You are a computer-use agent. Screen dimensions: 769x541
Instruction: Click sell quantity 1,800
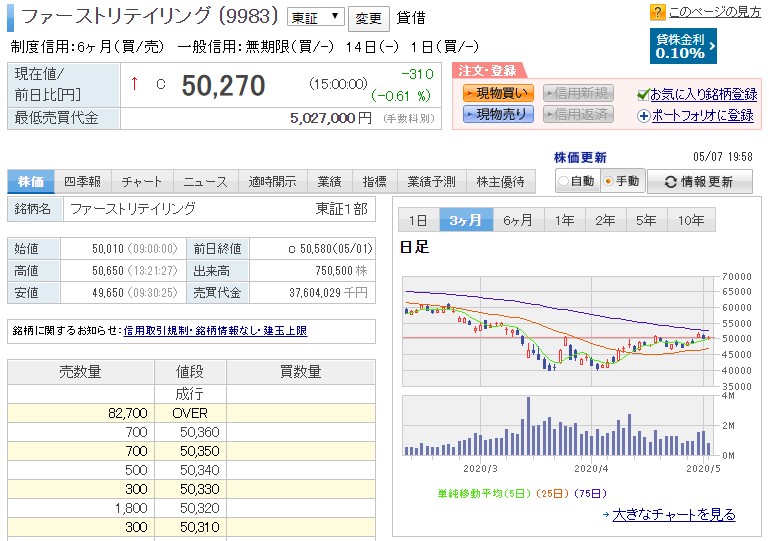tap(131, 508)
